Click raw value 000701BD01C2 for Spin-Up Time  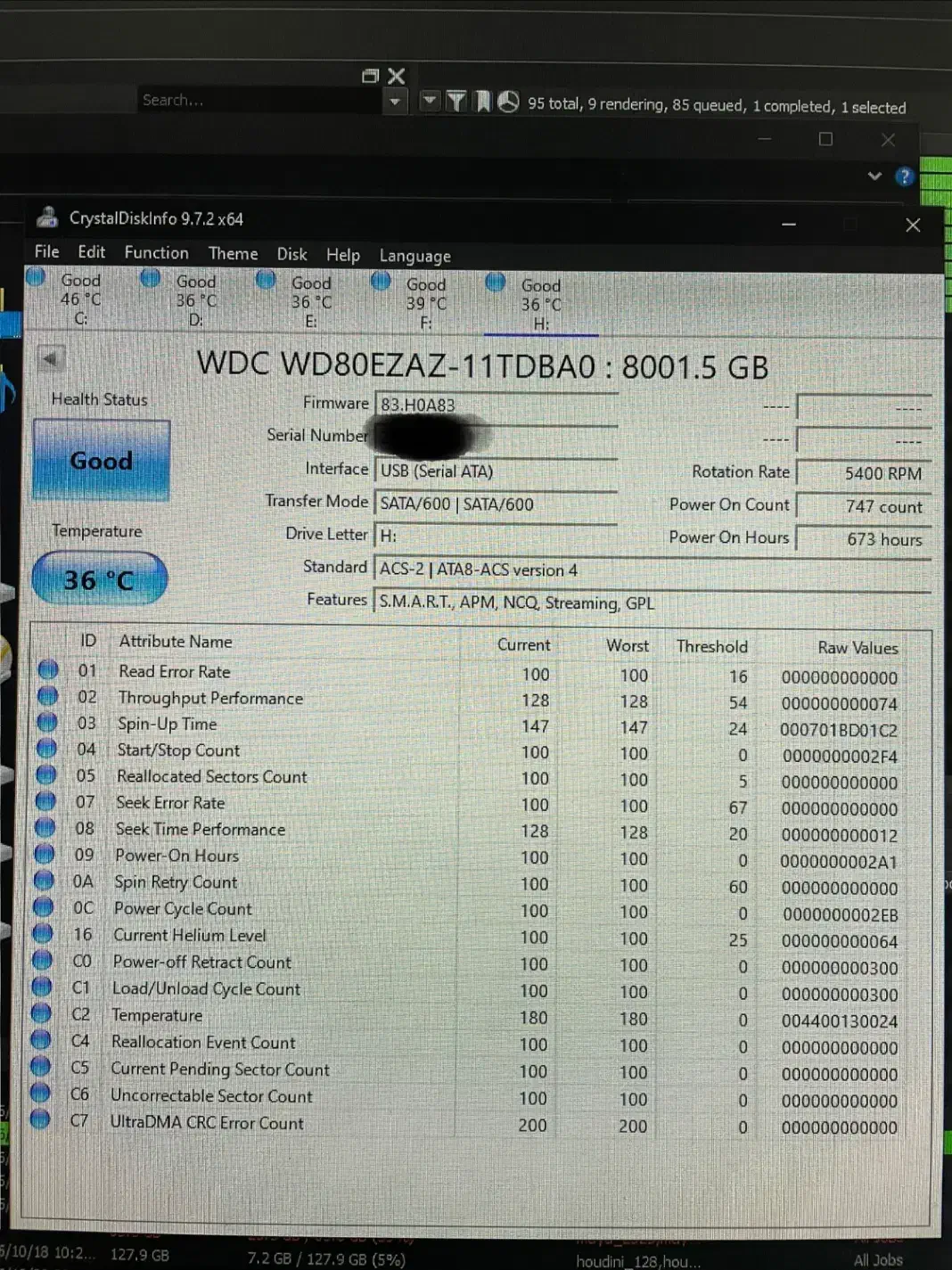pyautogui.click(x=838, y=730)
